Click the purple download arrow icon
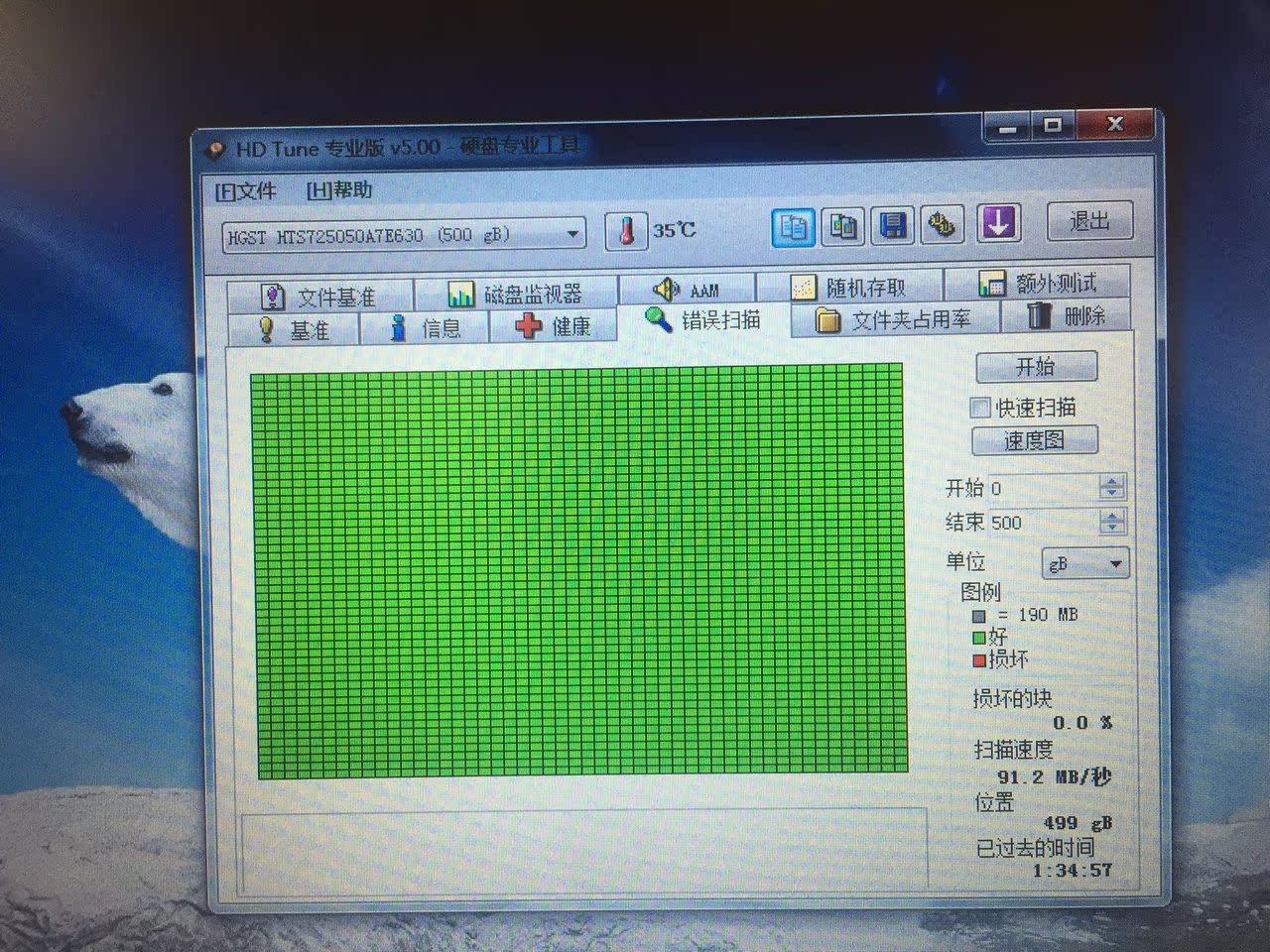This screenshot has height=952, width=1270. click(x=998, y=223)
